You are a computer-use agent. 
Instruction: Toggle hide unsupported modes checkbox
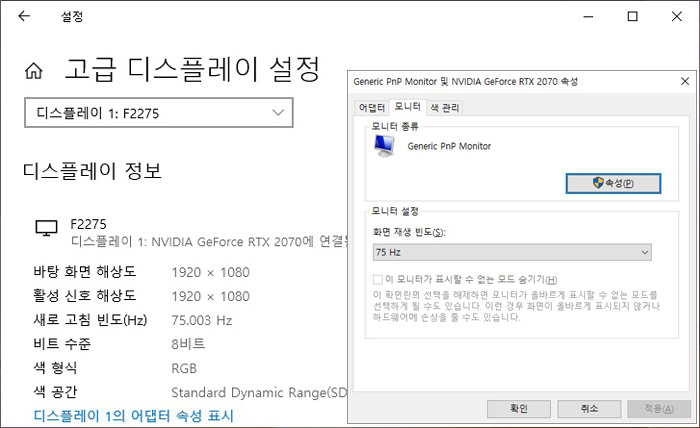pyautogui.click(x=378, y=280)
